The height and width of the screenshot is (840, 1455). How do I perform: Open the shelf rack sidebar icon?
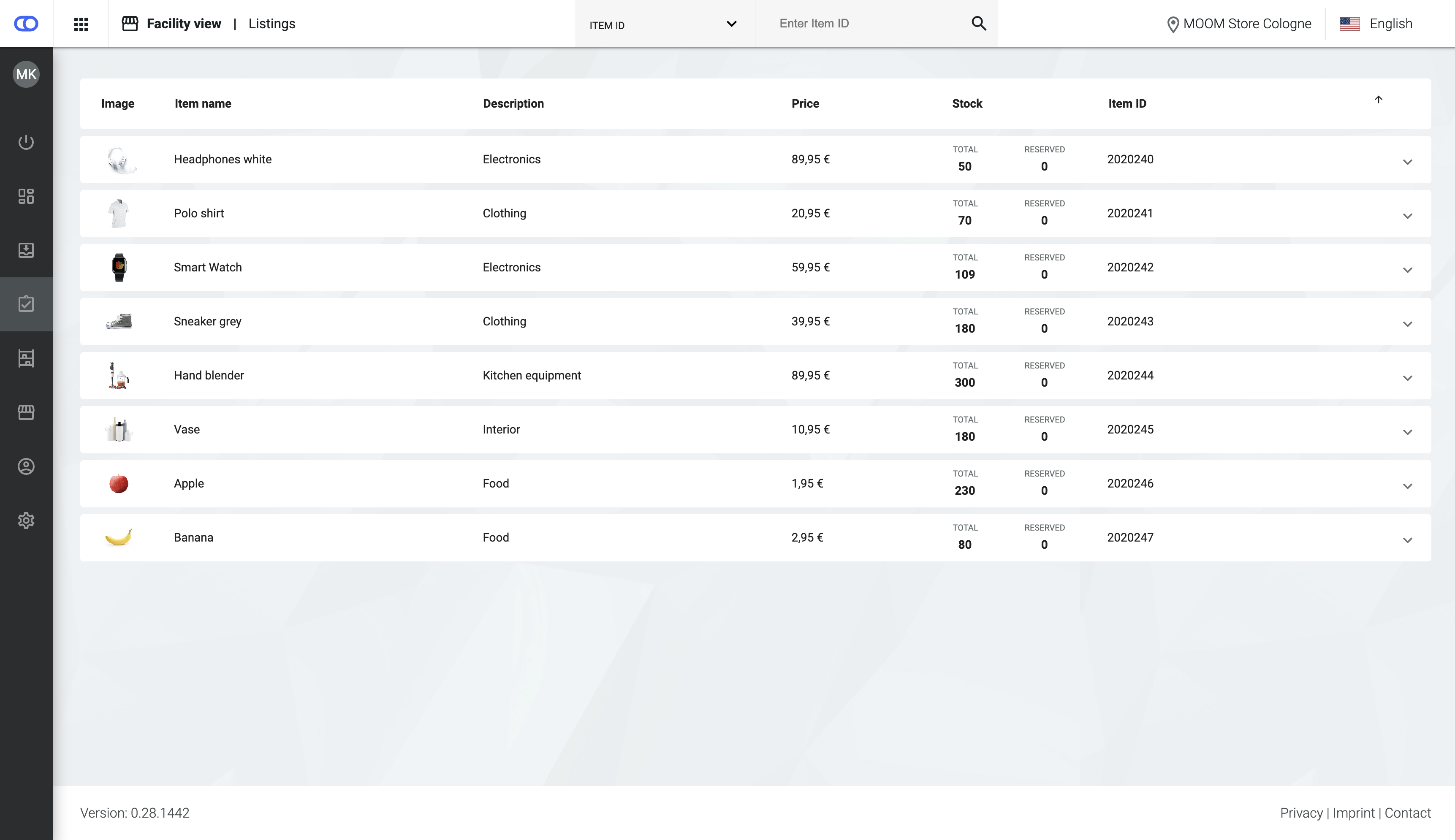pyautogui.click(x=26, y=358)
